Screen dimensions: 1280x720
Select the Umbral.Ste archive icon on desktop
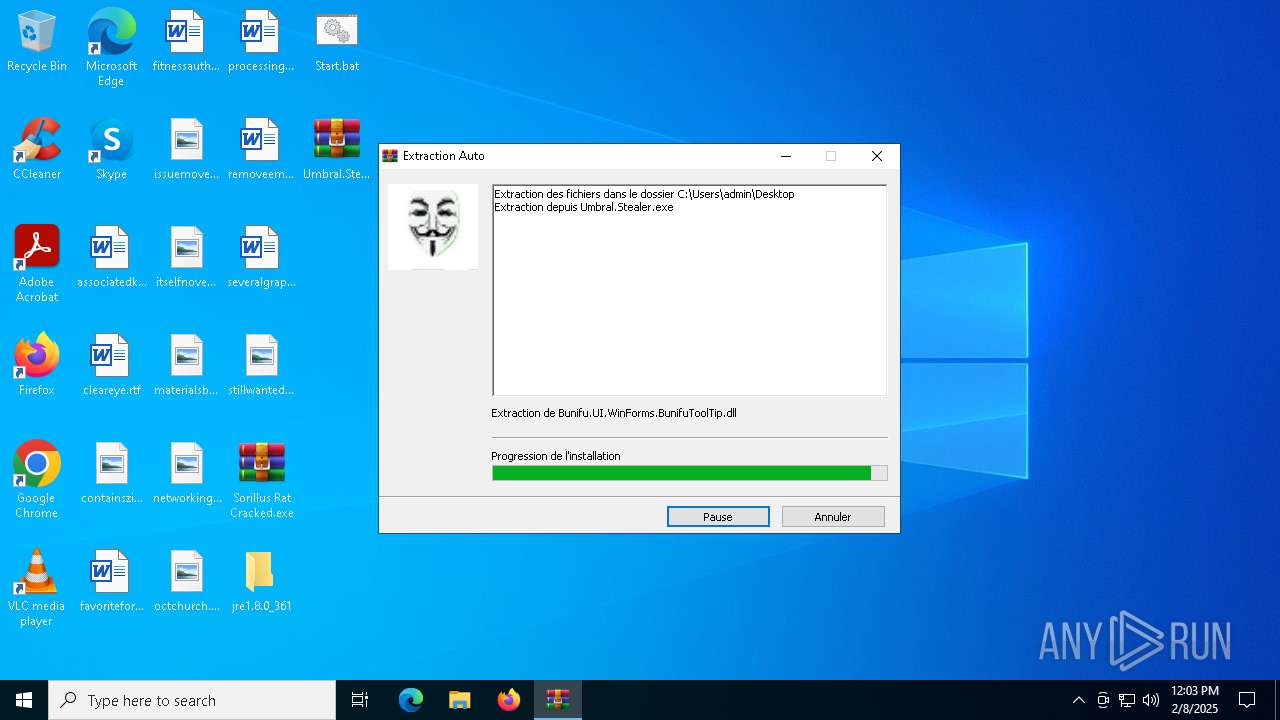click(x=337, y=150)
